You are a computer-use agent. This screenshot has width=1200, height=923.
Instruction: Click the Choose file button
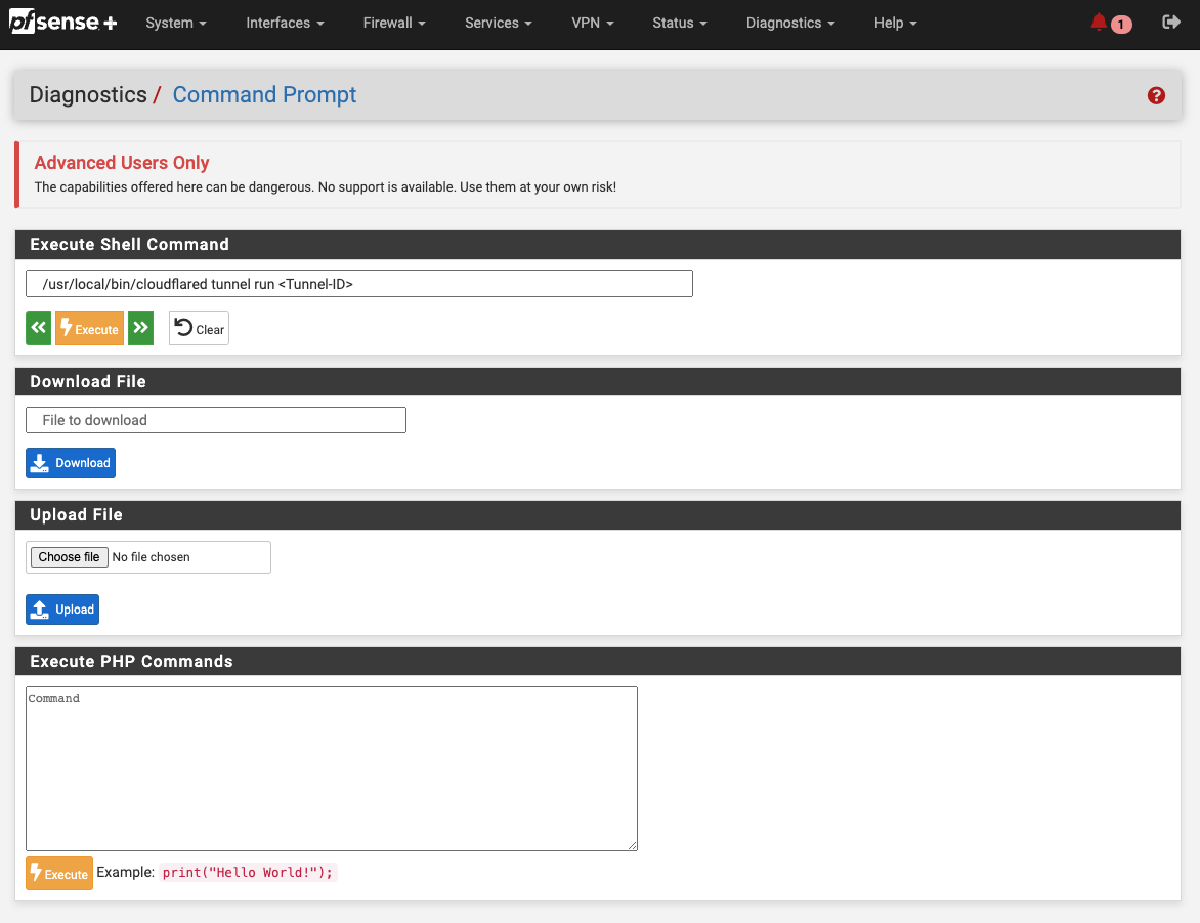[x=68, y=557]
